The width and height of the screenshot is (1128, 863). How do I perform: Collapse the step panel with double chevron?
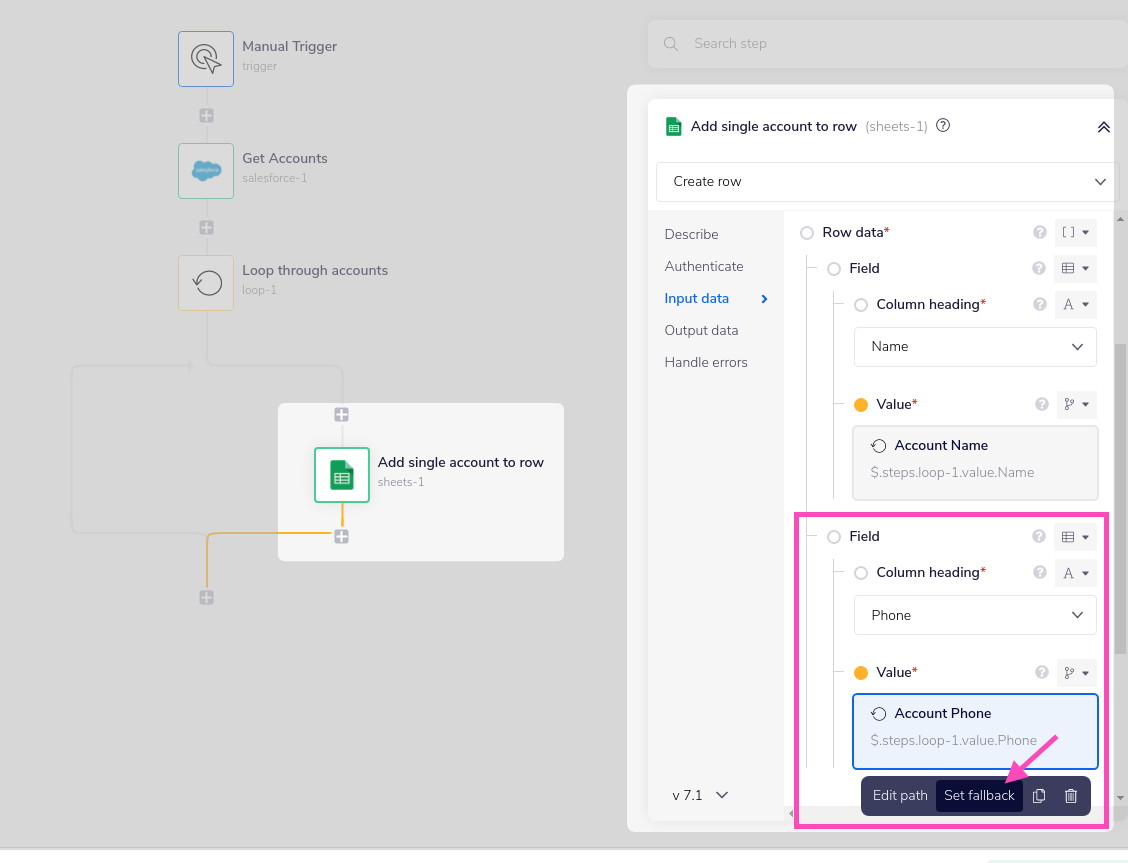pyautogui.click(x=1104, y=127)
